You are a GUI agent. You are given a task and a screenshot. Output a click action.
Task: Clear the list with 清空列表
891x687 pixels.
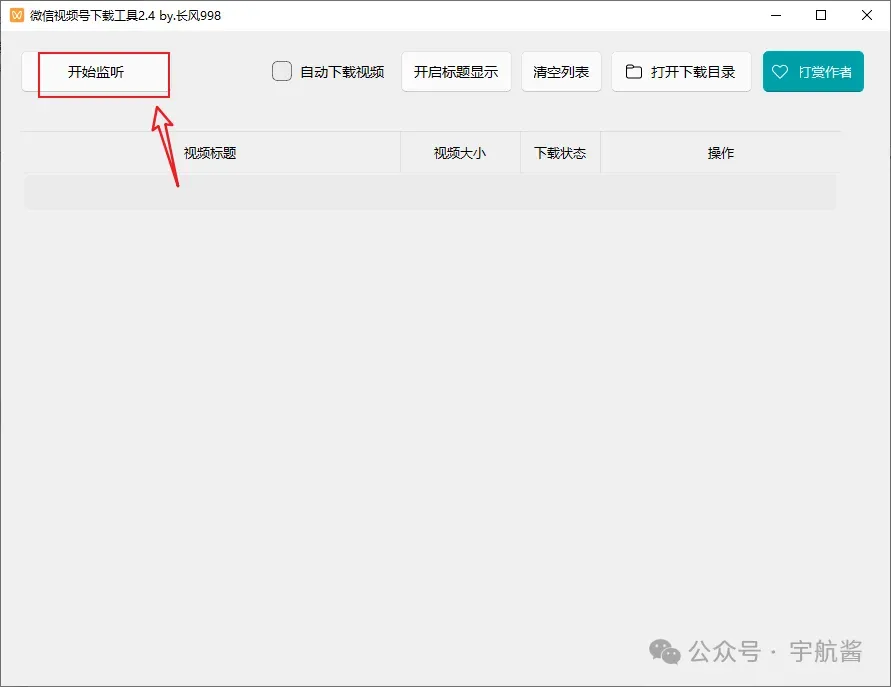pyautogui.click(x=561, y=72)
